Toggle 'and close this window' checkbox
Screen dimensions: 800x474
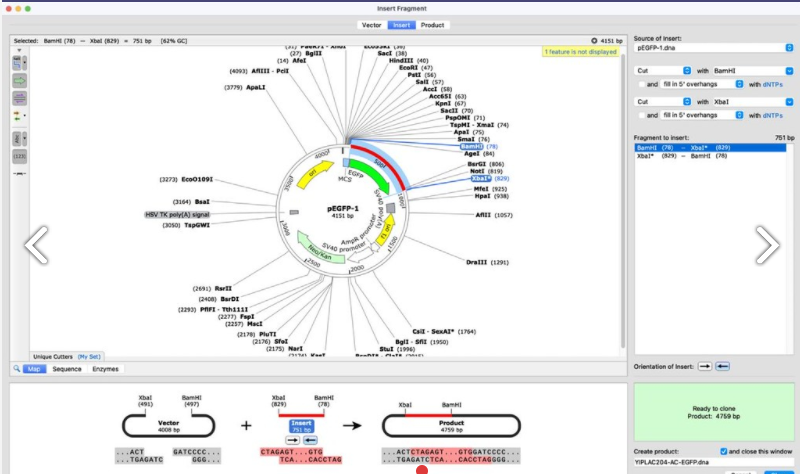(x=723, y=451)
